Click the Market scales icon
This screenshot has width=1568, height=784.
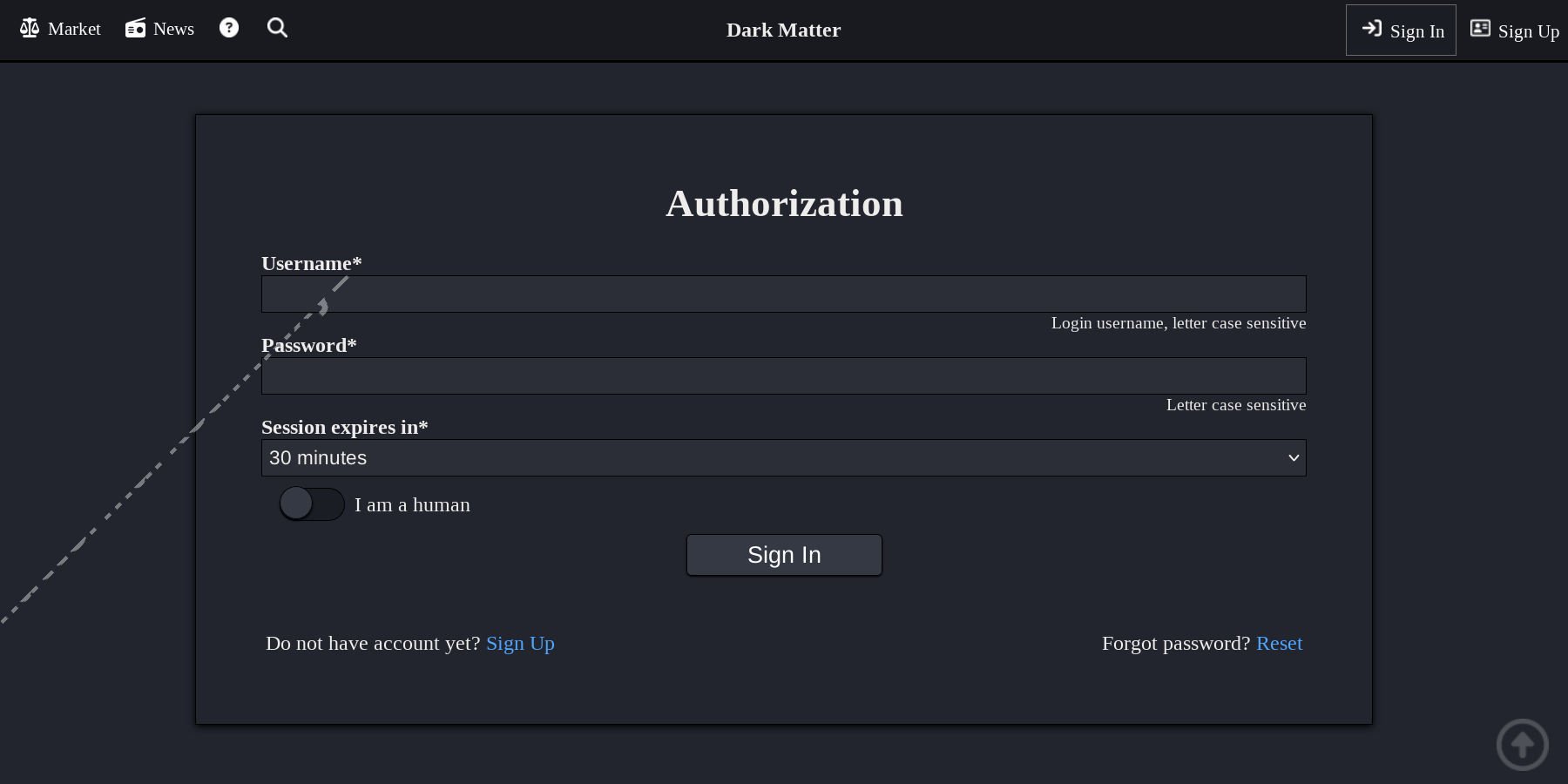coord(28,27)
